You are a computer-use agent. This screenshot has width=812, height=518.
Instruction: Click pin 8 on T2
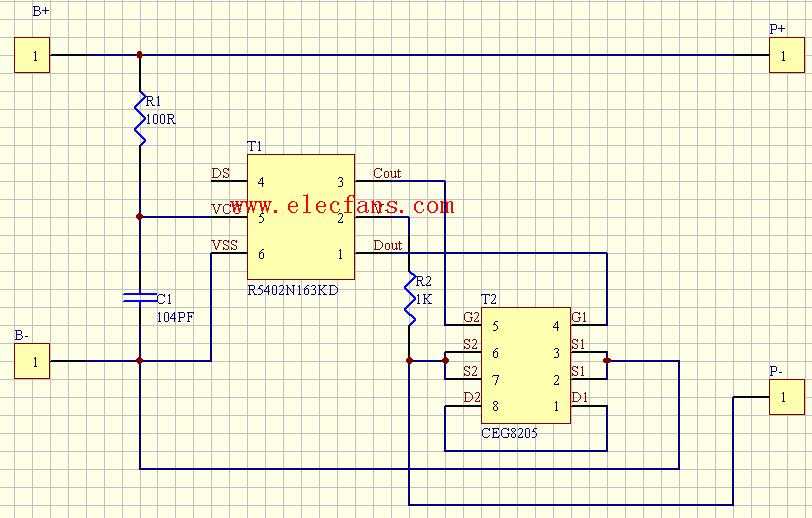pos(496,407)
